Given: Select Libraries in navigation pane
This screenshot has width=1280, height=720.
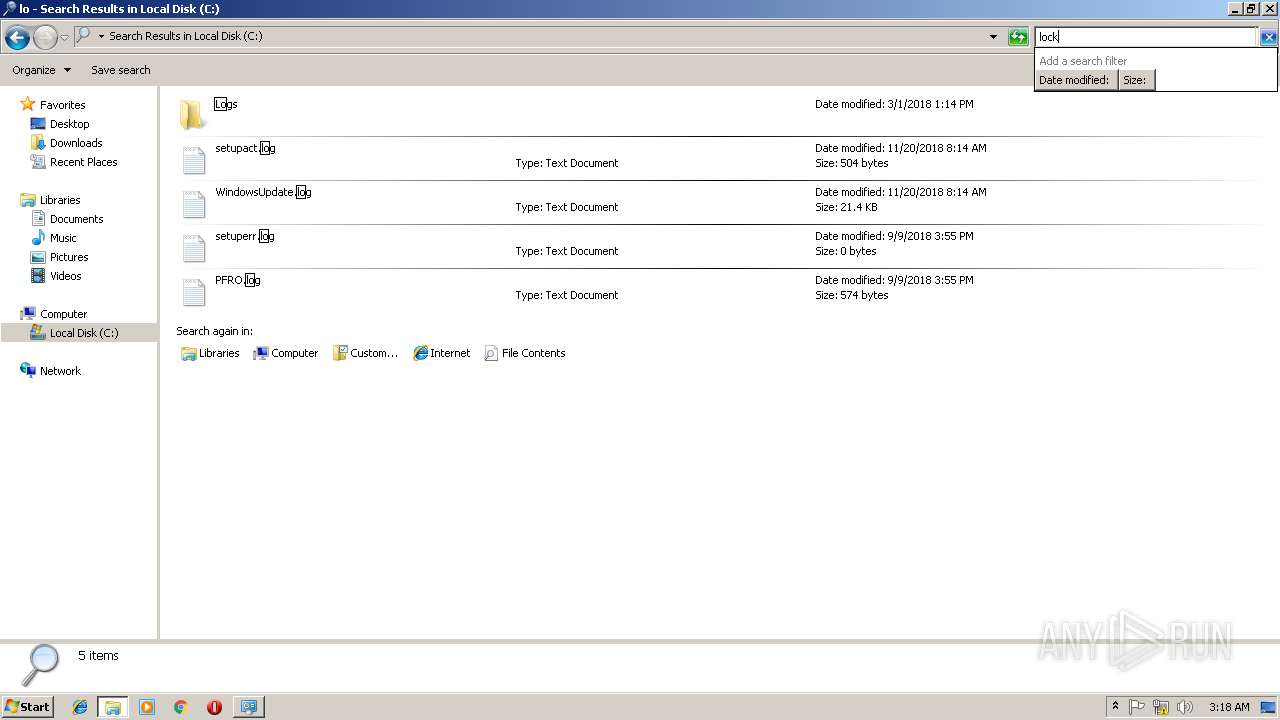Looking at the screenshot, I should coord(60,200).
